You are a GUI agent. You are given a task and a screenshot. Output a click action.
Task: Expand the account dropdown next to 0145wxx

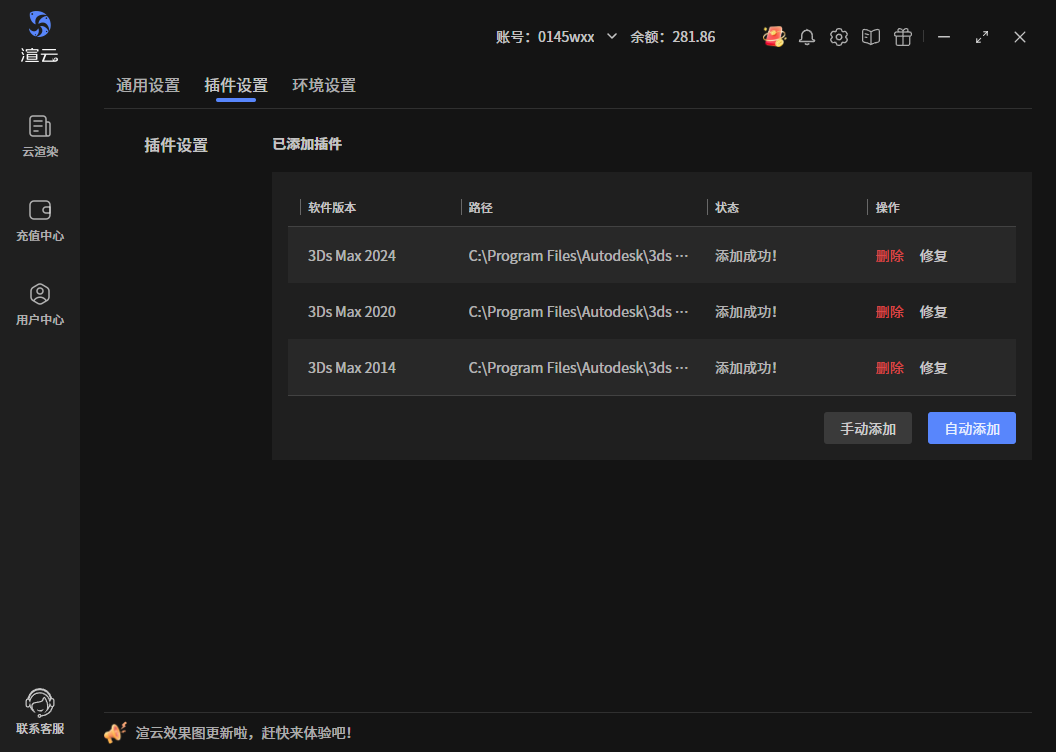pyautogui.click(x=612, y=36)
